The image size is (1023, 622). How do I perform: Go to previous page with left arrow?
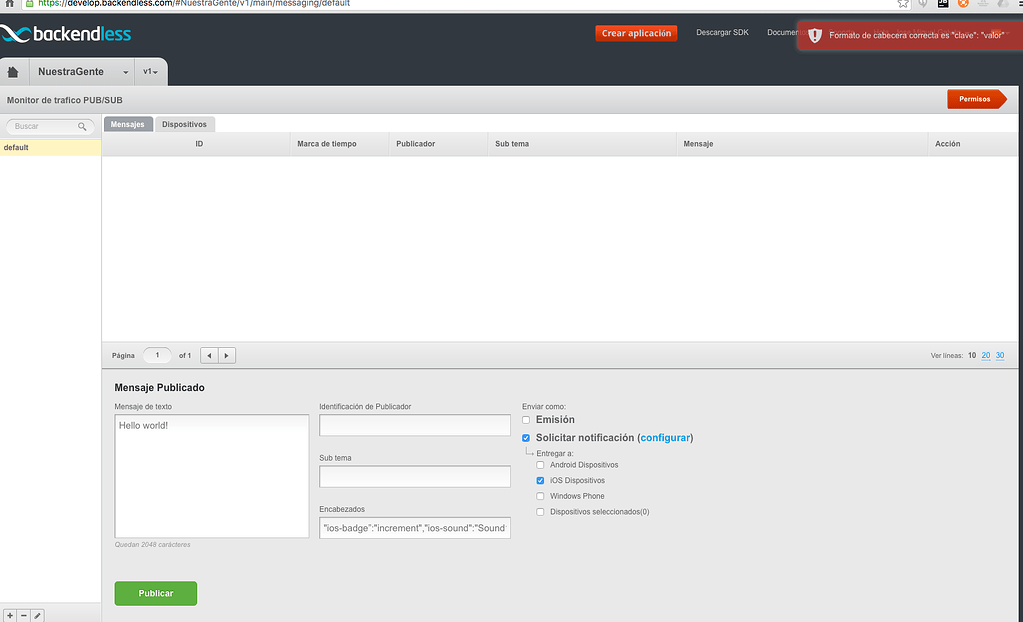[208, 355]
